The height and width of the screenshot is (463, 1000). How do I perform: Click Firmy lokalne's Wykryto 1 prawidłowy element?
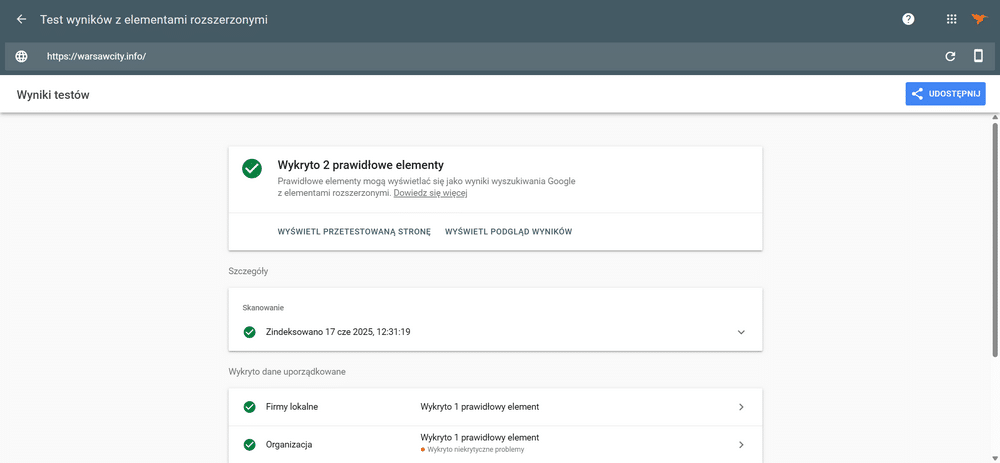[x=480, y=407]
